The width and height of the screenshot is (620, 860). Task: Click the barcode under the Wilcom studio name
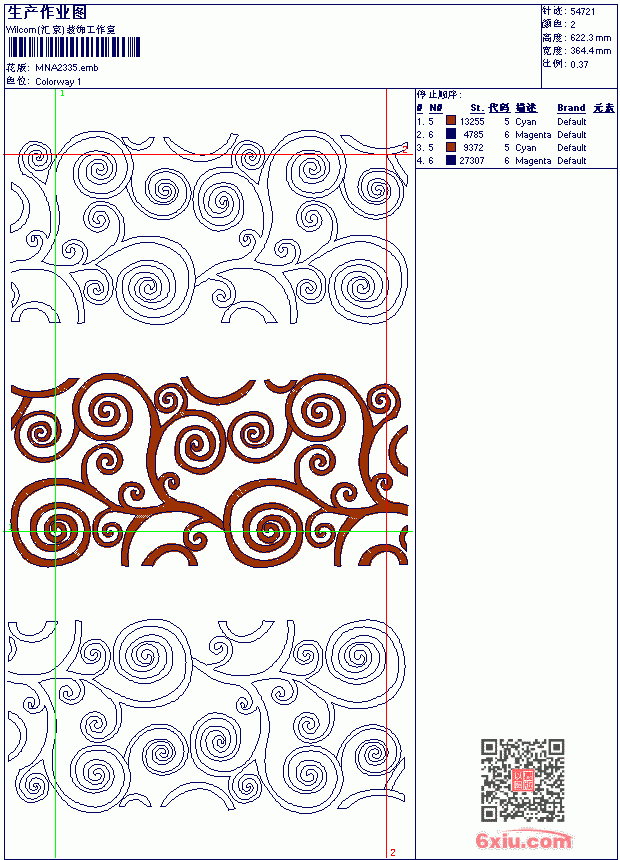74,47
